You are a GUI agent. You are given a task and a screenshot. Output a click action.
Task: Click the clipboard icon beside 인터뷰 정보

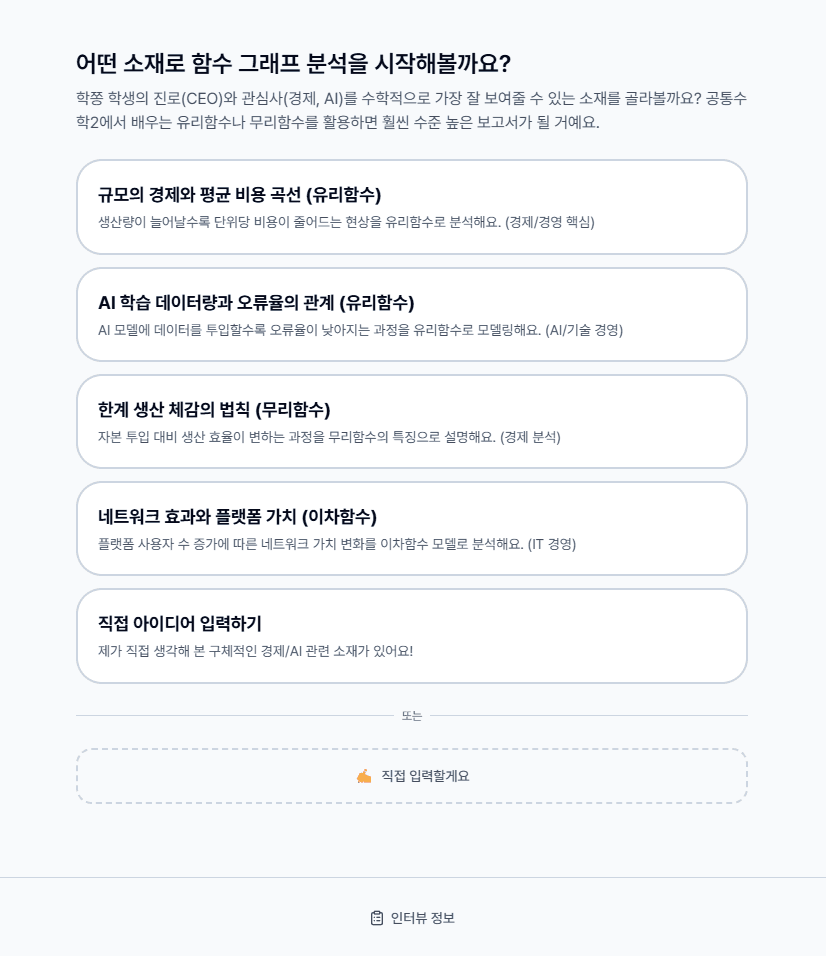click(377, 918)
